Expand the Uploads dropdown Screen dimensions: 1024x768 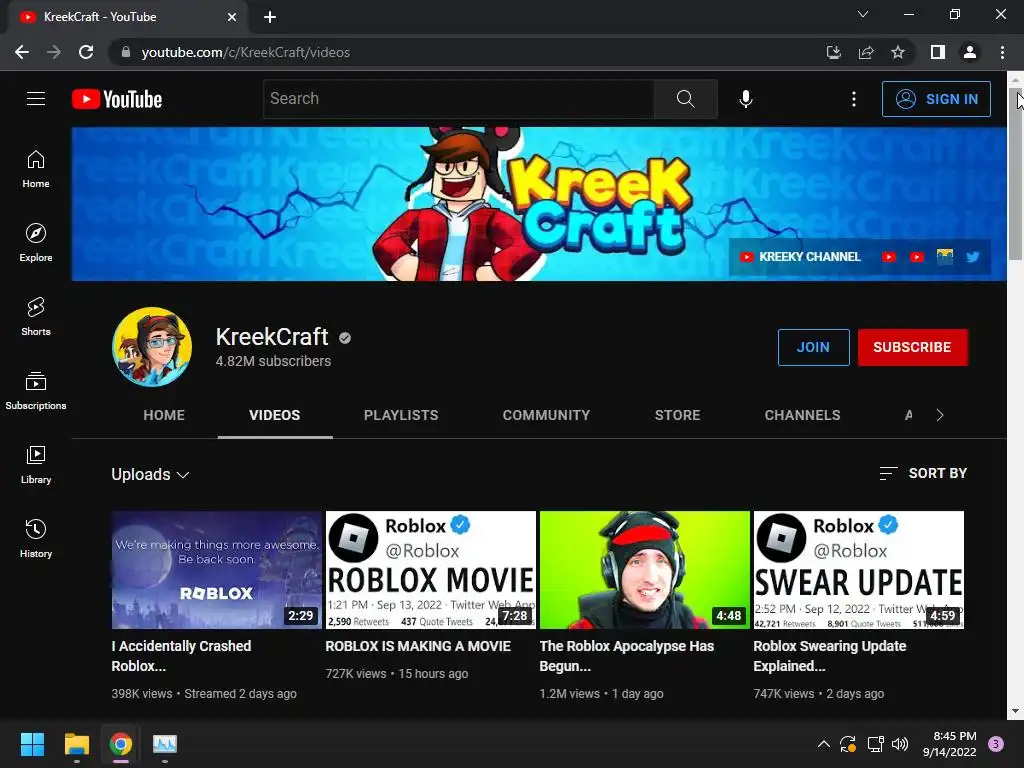coord(150,474)
